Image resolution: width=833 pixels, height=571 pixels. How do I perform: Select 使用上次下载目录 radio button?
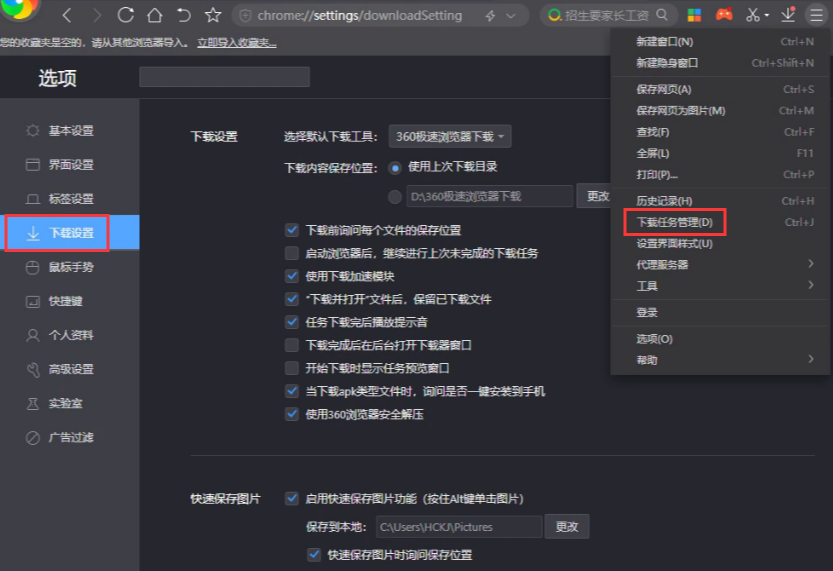tap(395, 168)
